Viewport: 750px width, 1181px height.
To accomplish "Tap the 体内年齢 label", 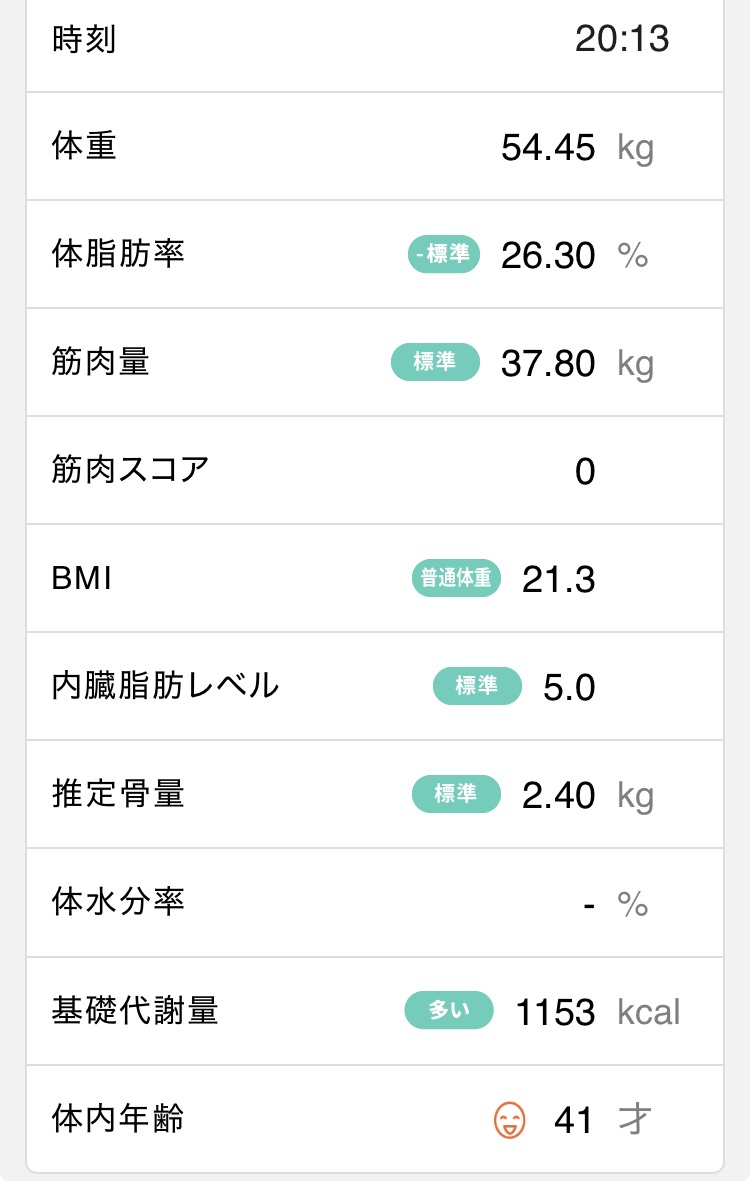I will [118, 1119].
